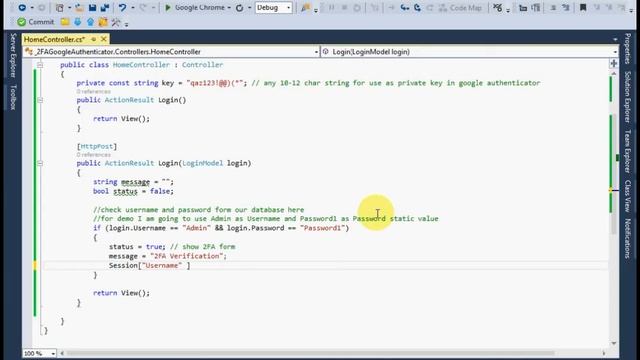The width and height of the screenshot is (640, 360).
Task: Collapse the HomeController class outline
Action: click(x=40, y=65)
